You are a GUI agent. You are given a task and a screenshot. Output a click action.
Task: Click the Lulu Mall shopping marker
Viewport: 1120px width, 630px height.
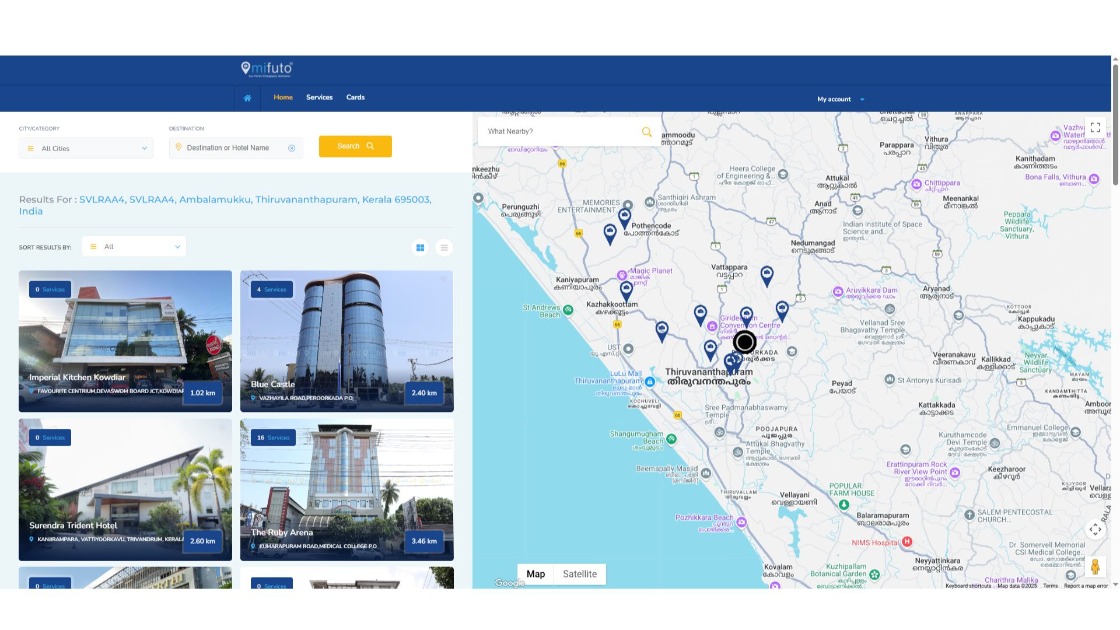650,382
